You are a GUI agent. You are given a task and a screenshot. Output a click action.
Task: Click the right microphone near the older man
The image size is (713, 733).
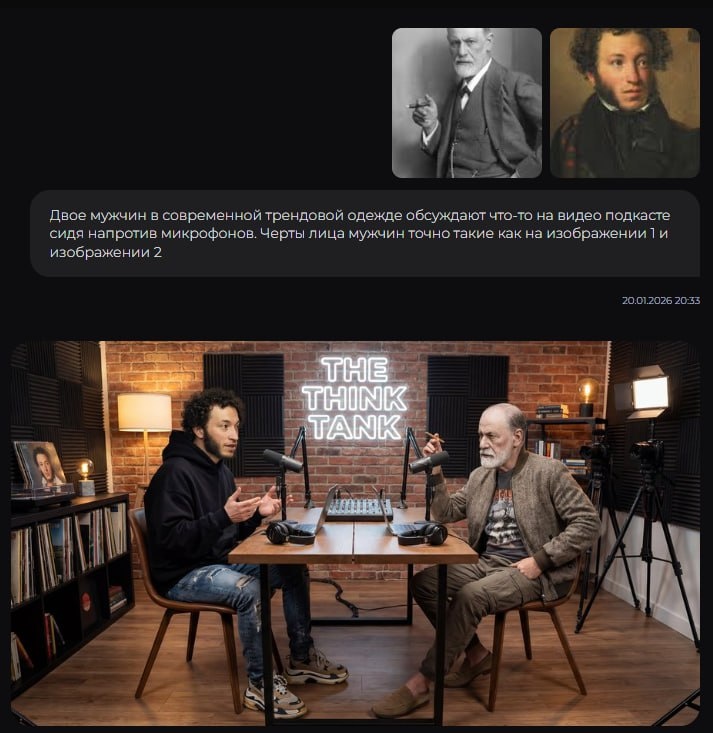tap(428, 462)
